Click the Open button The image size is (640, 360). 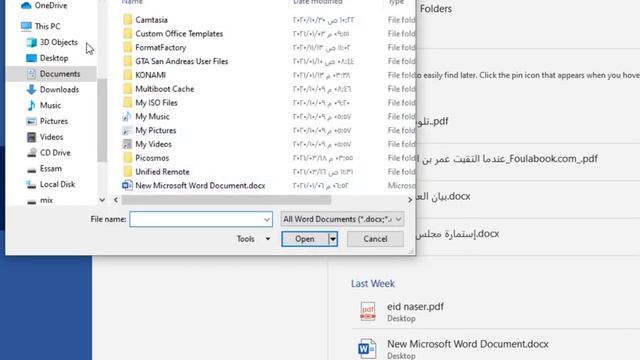click(304, 239)
